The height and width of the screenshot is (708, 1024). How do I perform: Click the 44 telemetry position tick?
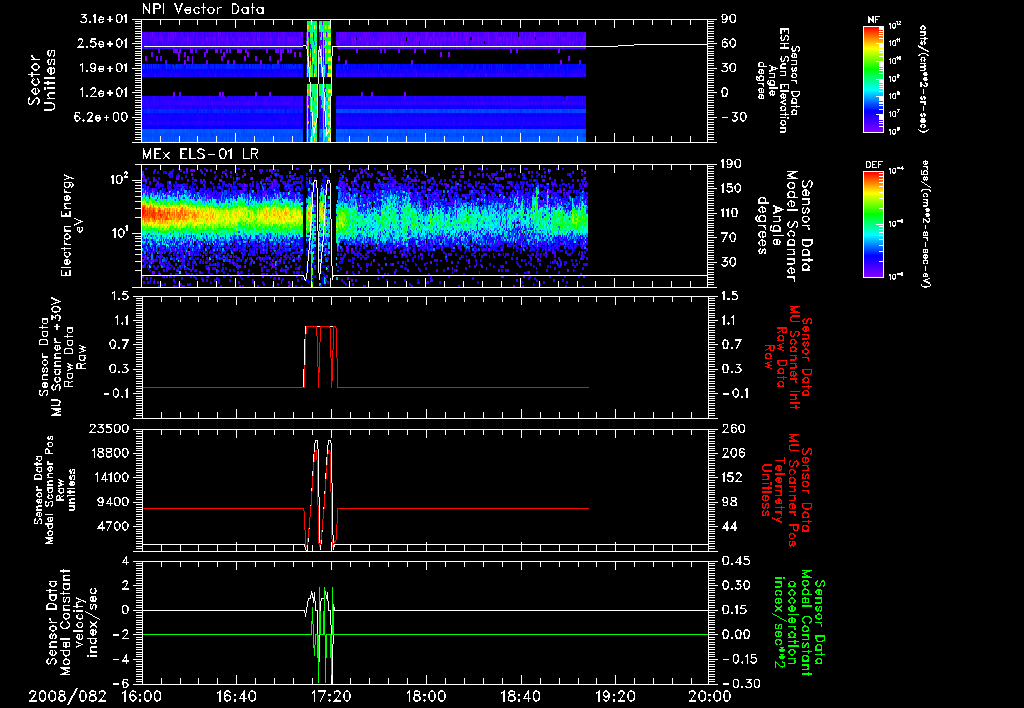tap(729, 526)
